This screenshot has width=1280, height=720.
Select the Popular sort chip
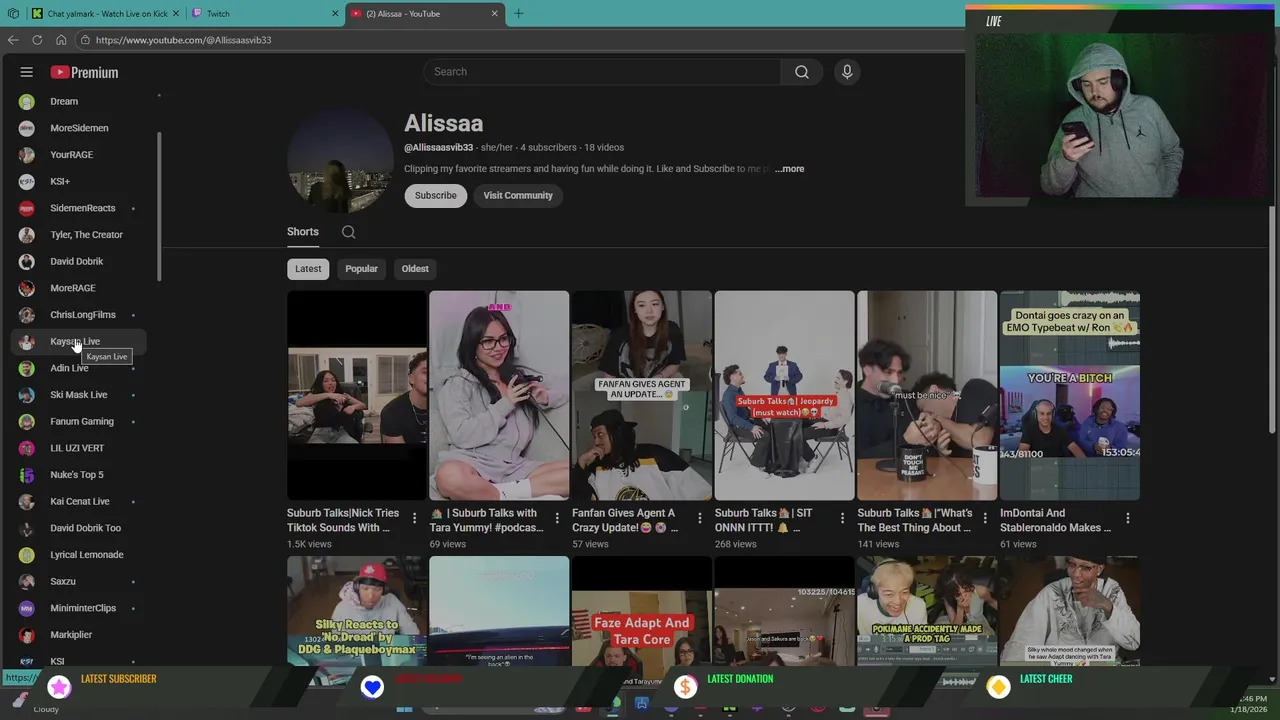point(361,269)
